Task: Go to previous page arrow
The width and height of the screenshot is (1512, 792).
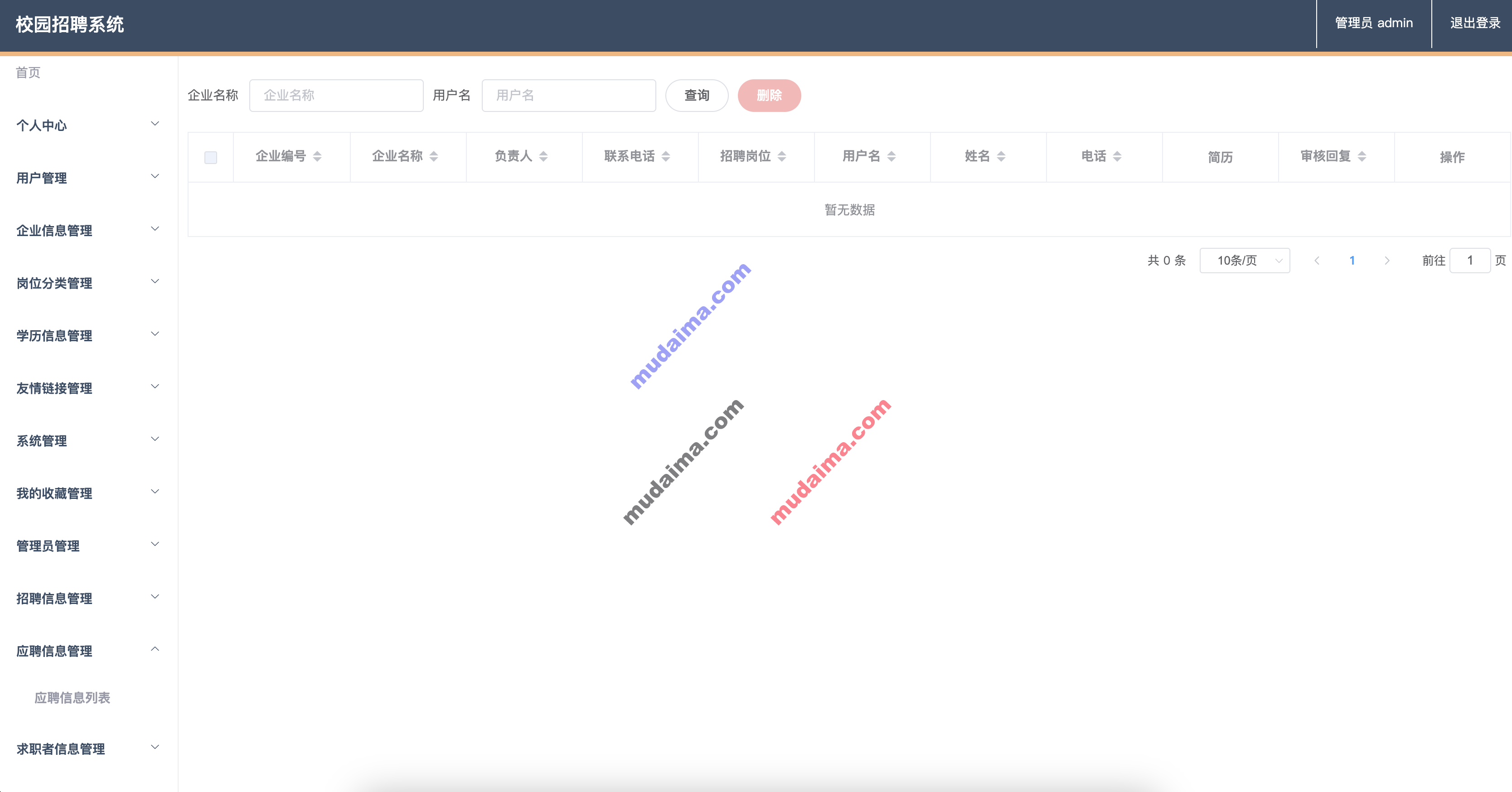Action: click(1317, 261)
